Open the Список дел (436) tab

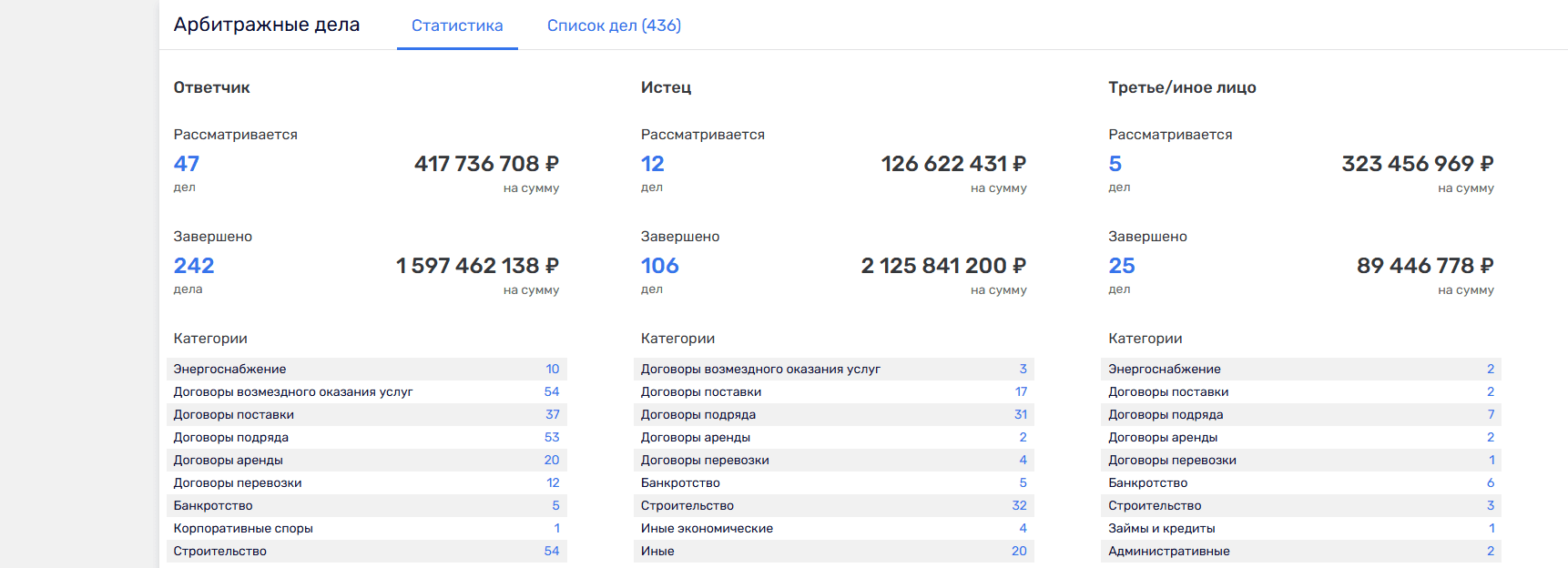(614, 25)
